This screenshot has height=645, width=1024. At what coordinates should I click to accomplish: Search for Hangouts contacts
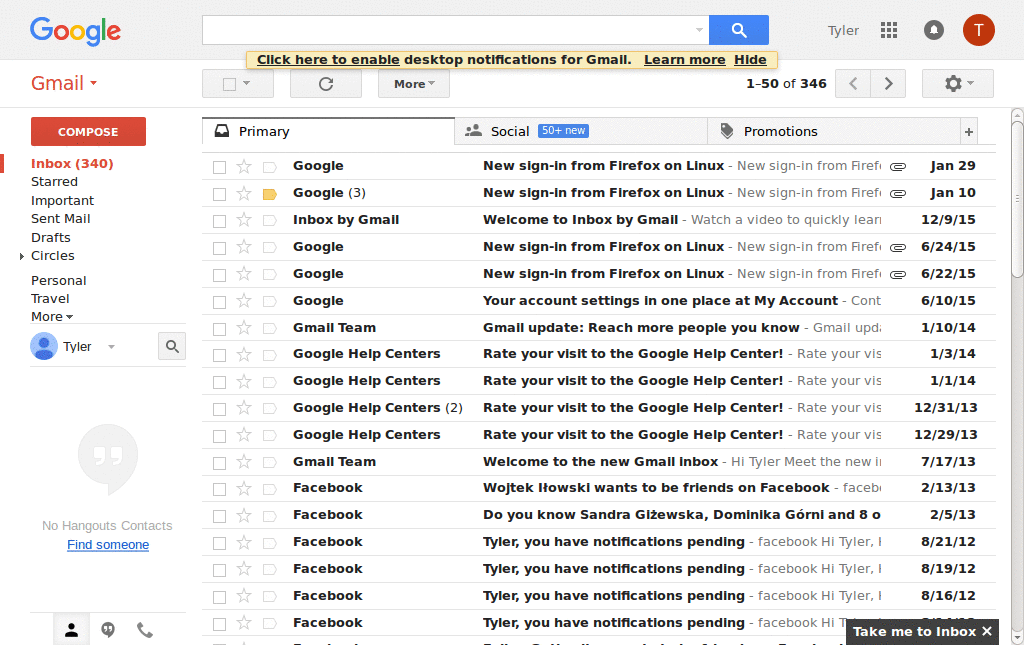172,346
